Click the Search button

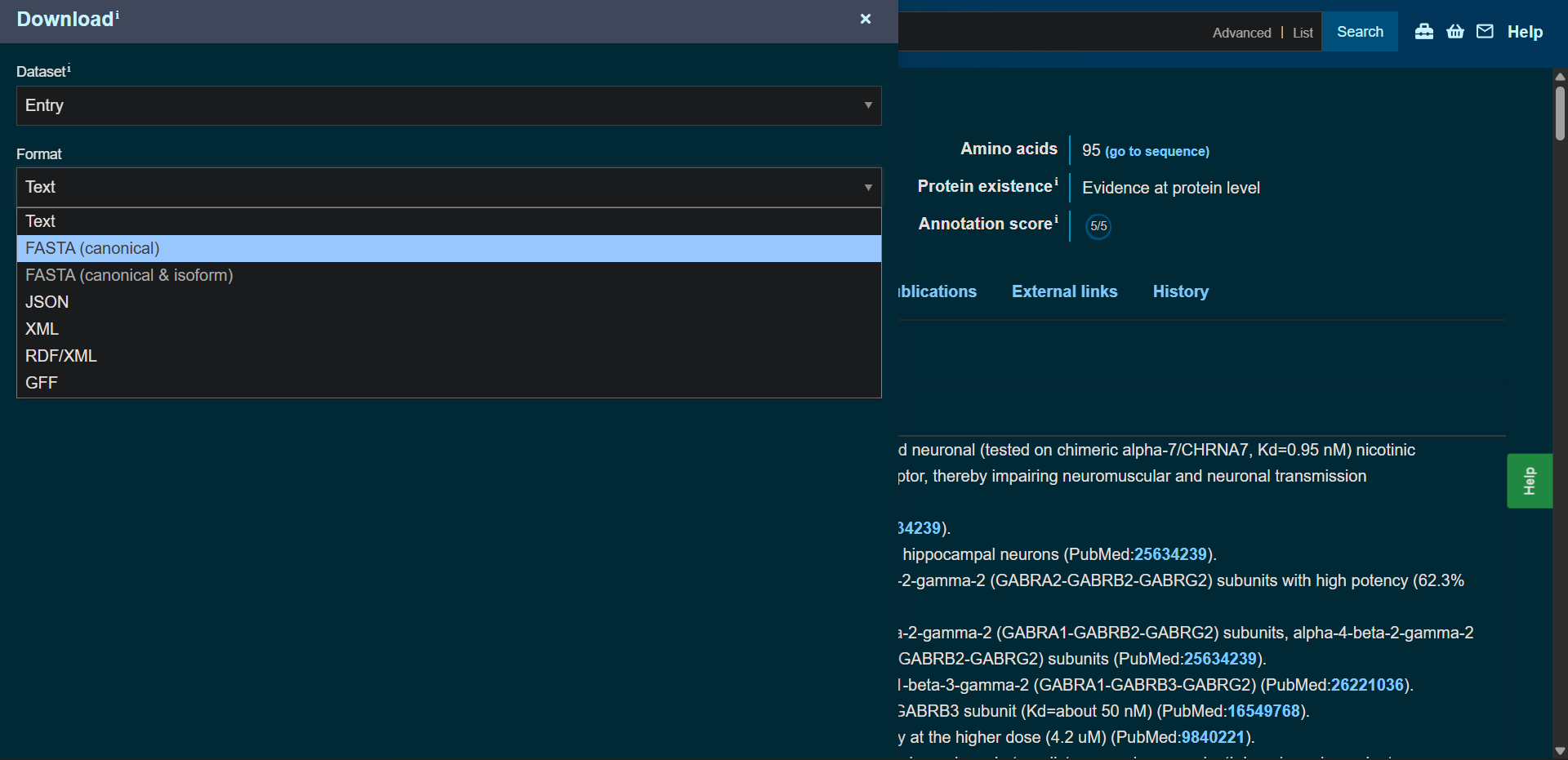[1360, 32]
